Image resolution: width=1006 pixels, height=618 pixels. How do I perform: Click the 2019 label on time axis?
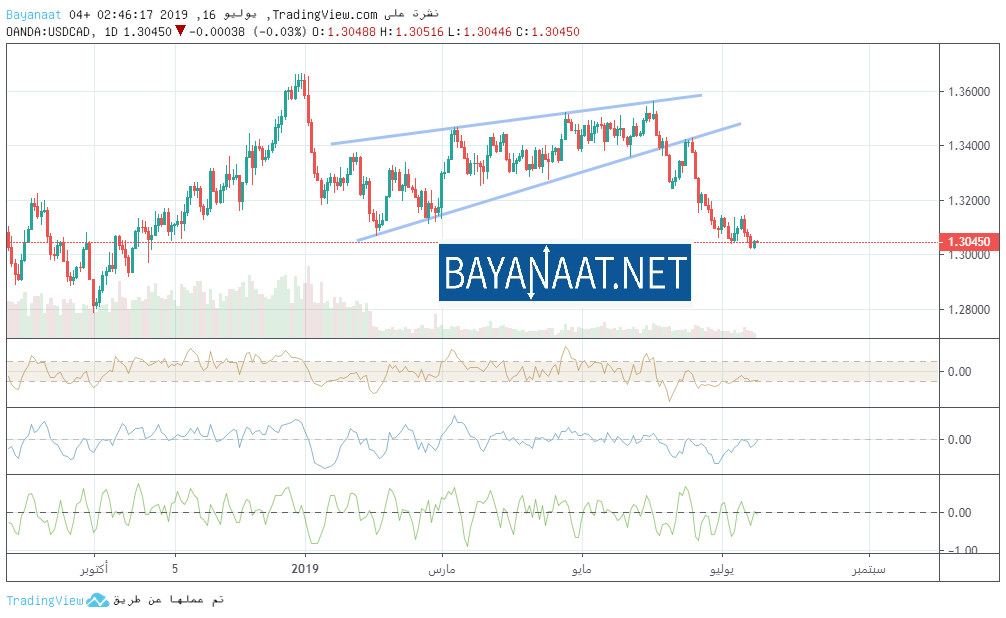click(x=305, y=569)
